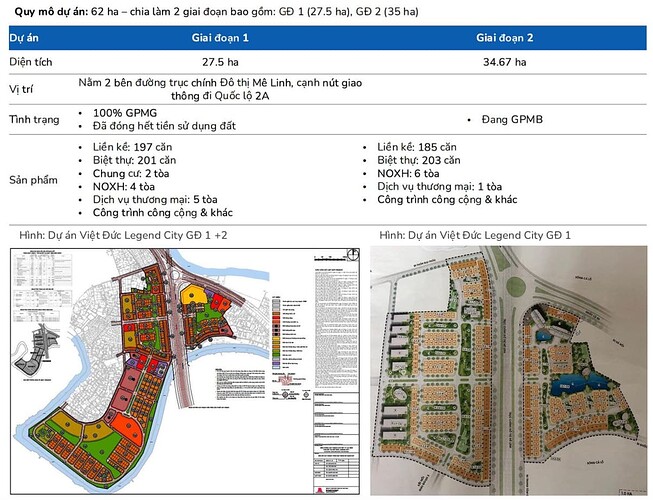Viewport: 653px width, 500px height.
Task: Click "Liền kề: 197 căn" item
Action: [x=132, y=147]
